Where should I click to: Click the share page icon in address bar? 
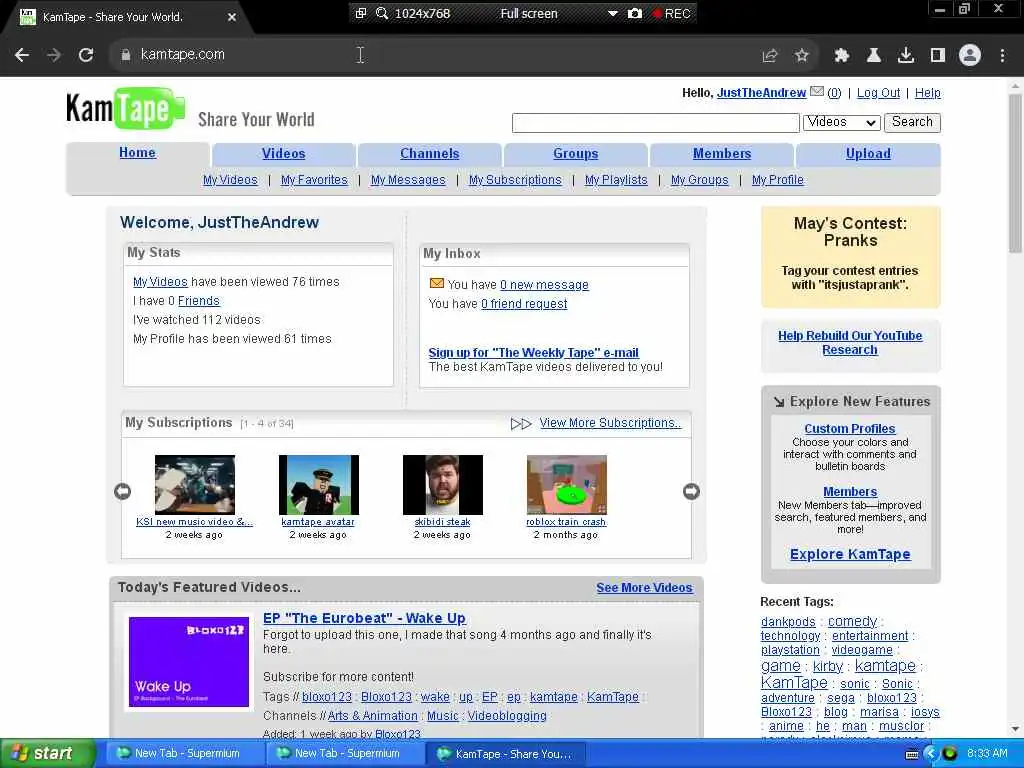point(770,56)
